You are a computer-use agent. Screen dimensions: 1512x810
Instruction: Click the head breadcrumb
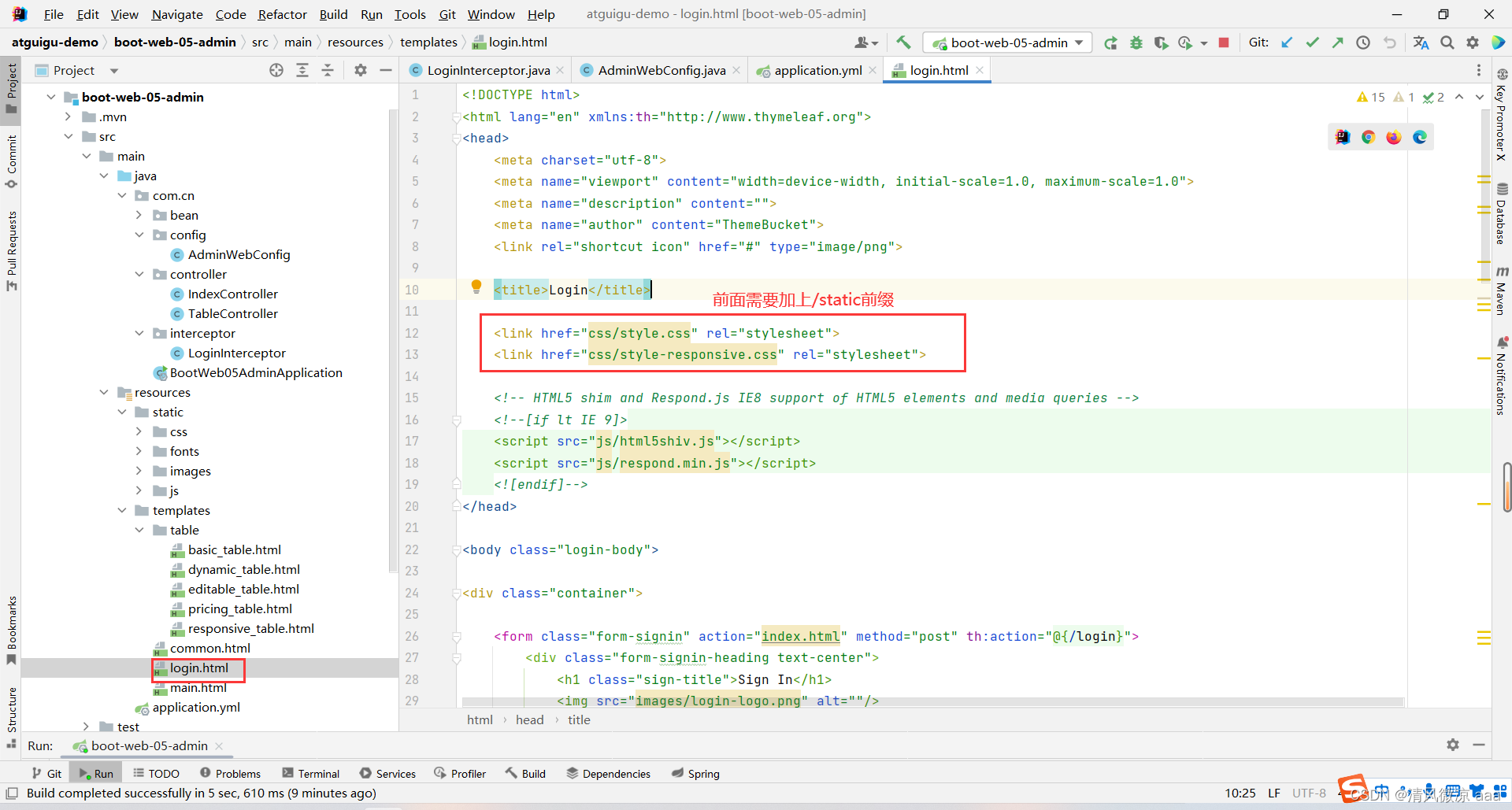[x=529, y=719]
